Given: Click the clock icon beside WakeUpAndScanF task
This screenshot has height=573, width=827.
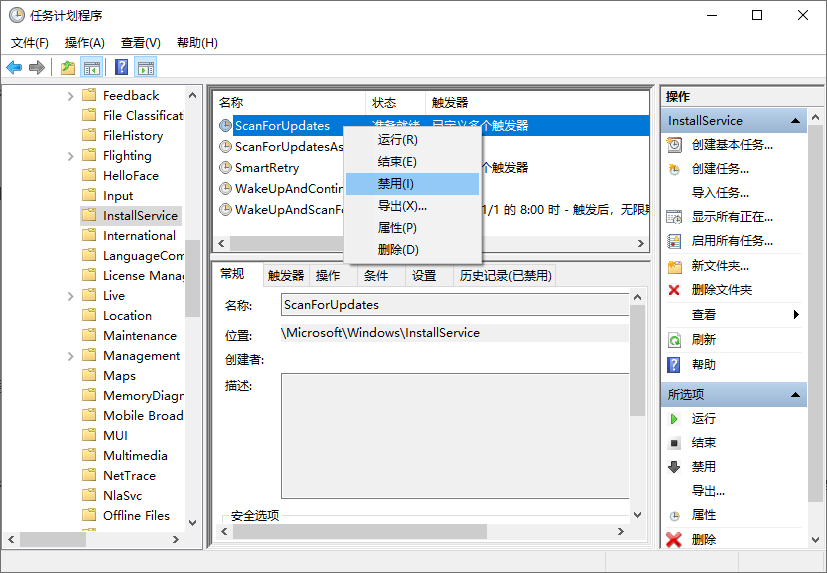Looking at the screenshot, I should pos(225,209).
